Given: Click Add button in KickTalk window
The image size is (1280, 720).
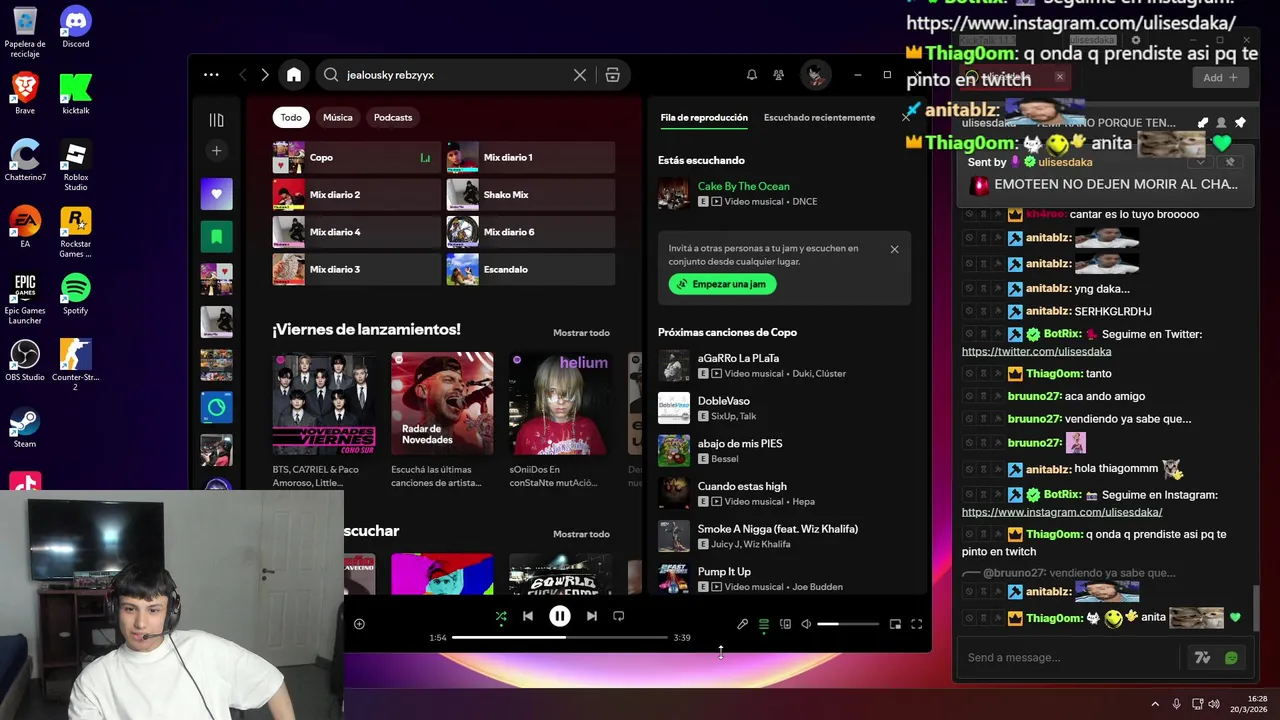Looking at the screenshot, I should point(1220,77).
